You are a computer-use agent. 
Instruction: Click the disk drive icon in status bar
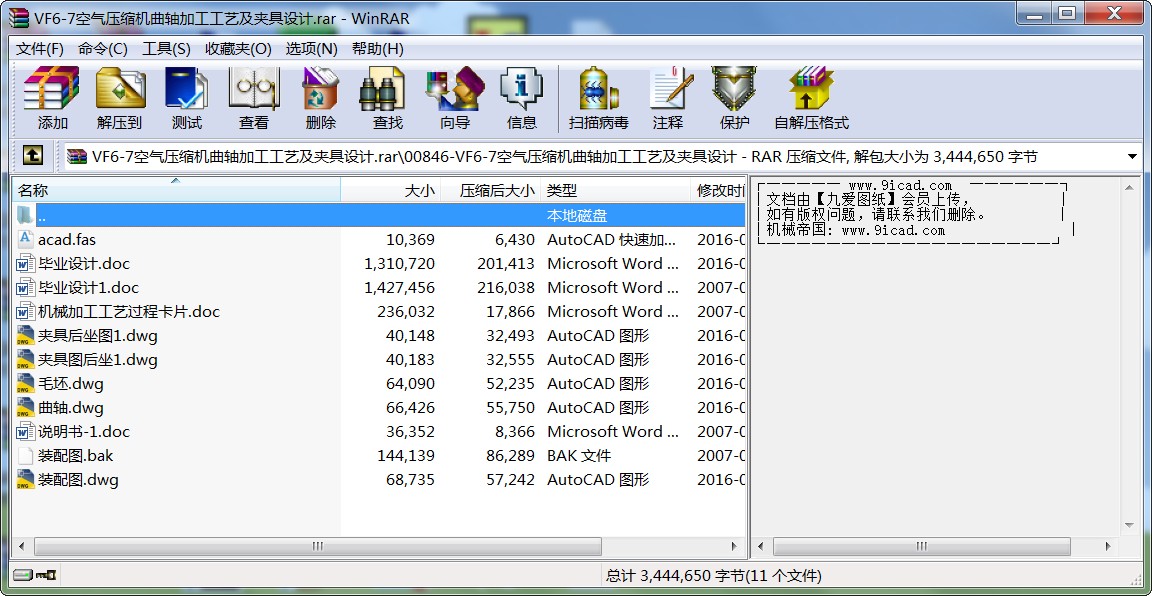pyautogui.click(x=24, y=575)
